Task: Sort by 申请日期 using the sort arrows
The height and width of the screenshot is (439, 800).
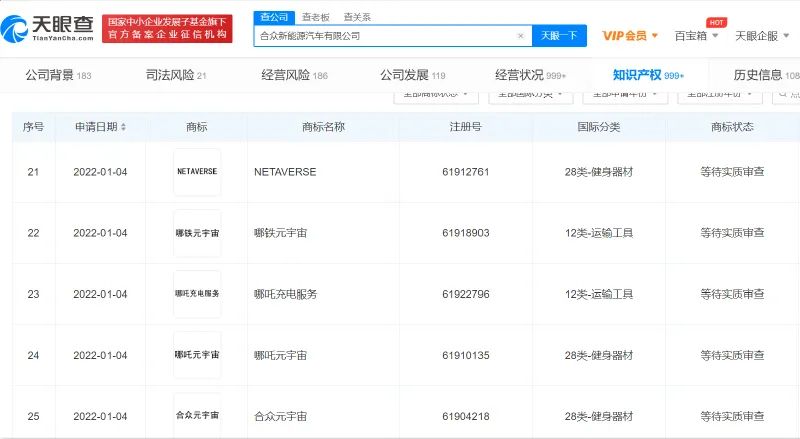Action: [123, 128]
